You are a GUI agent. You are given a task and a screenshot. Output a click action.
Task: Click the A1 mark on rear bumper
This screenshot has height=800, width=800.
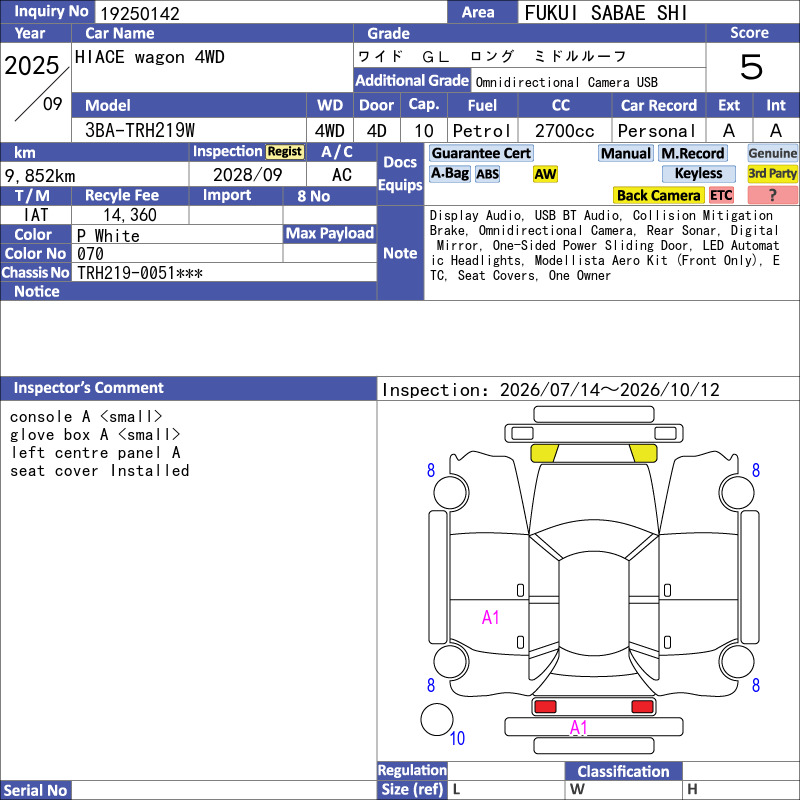[x=579, y=728]
